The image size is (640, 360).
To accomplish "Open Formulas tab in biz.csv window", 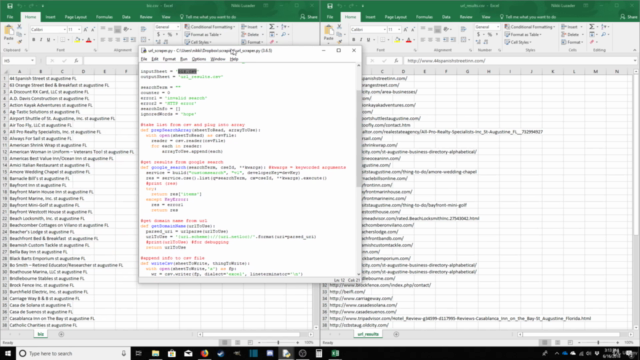I will click(104, 17).
